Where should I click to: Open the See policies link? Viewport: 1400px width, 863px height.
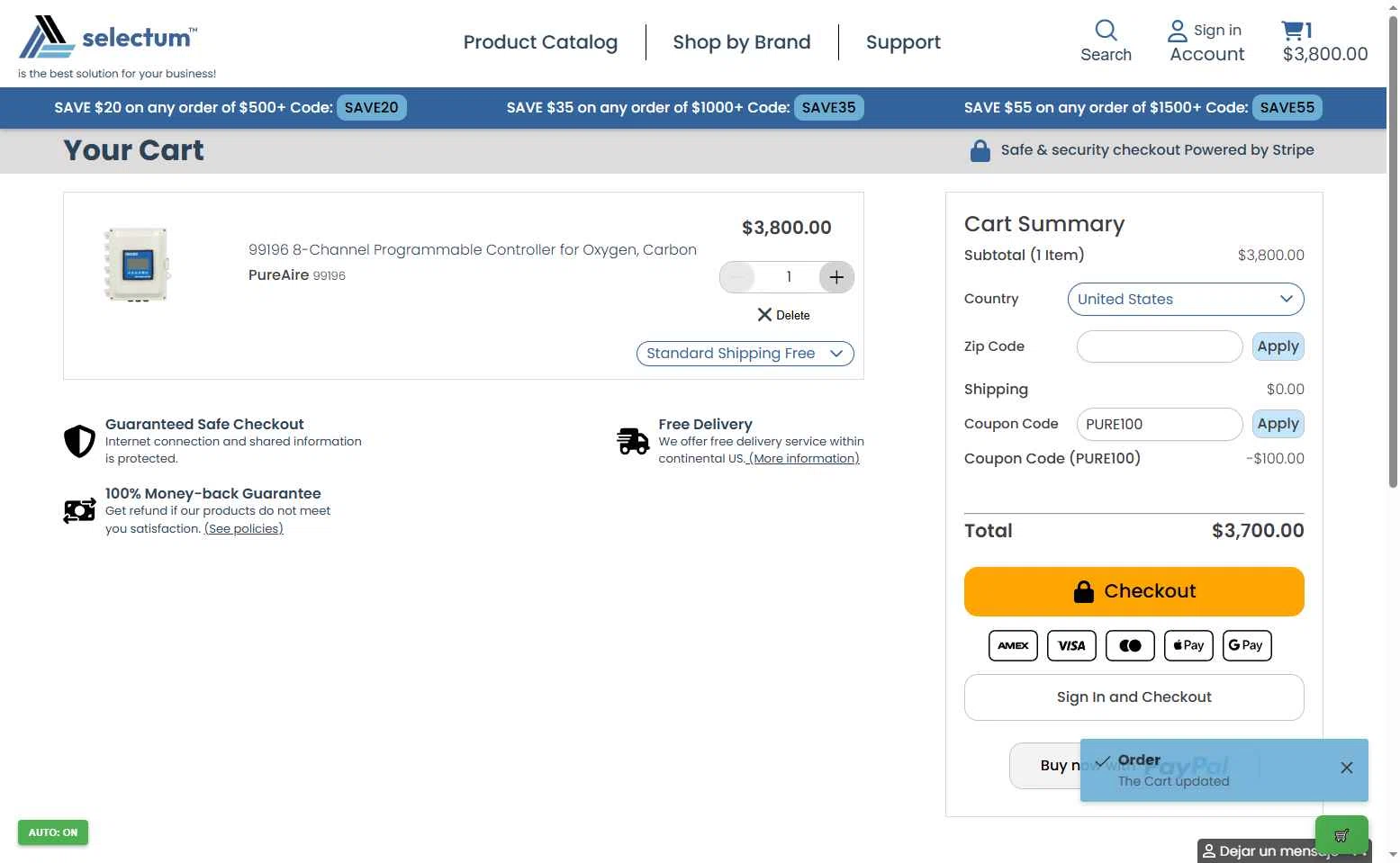244,529
